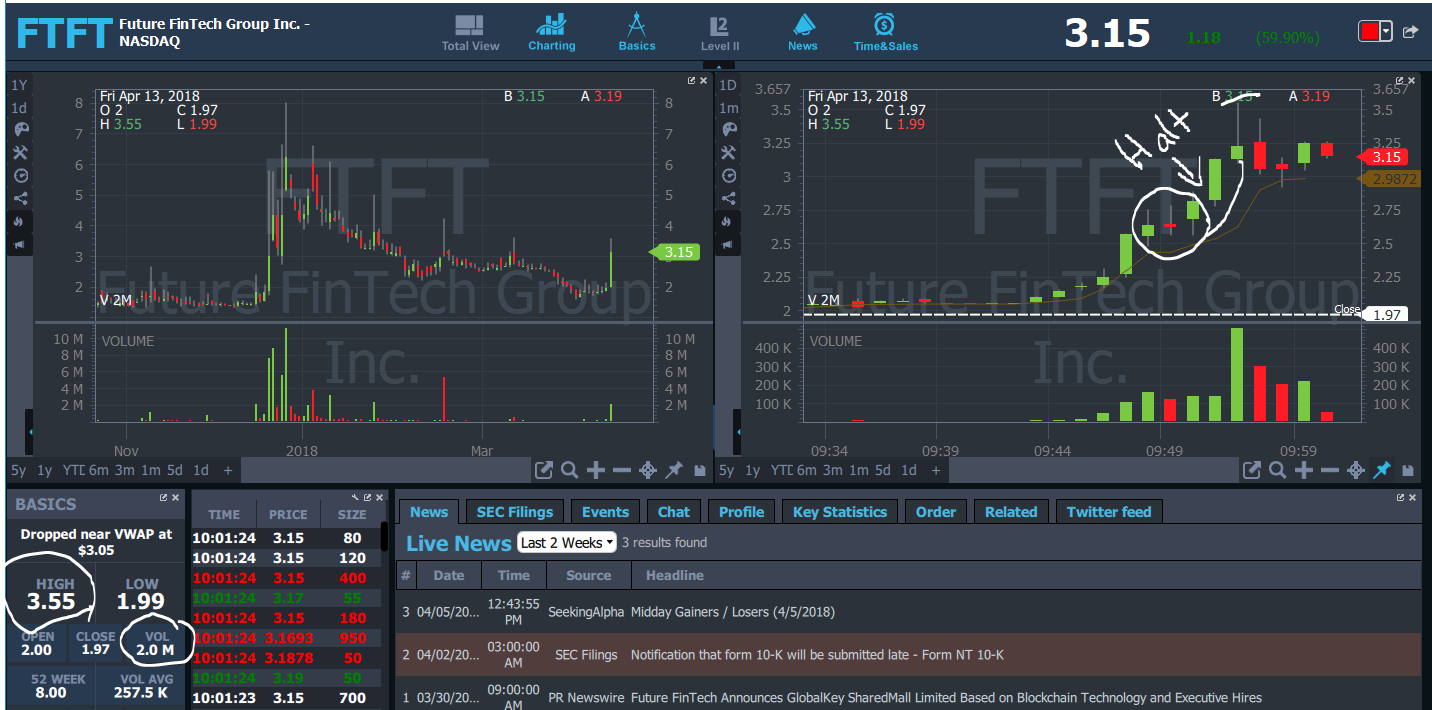Viewport: 1432px width, 710px height.
Task: Click the gauge icon on left chart
Action: click(20, 175)
